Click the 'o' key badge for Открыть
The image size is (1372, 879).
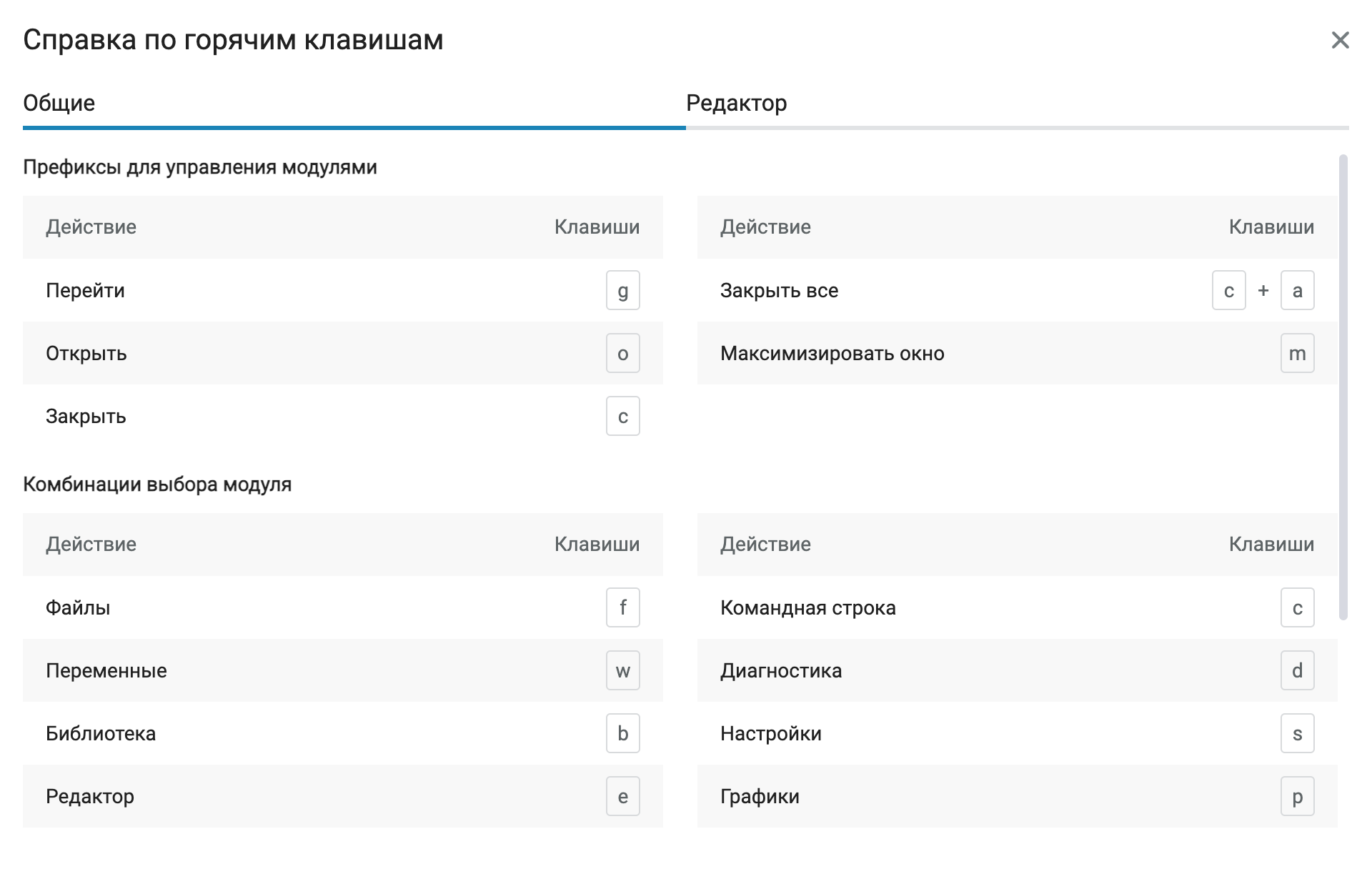click(x=622, y=353)
